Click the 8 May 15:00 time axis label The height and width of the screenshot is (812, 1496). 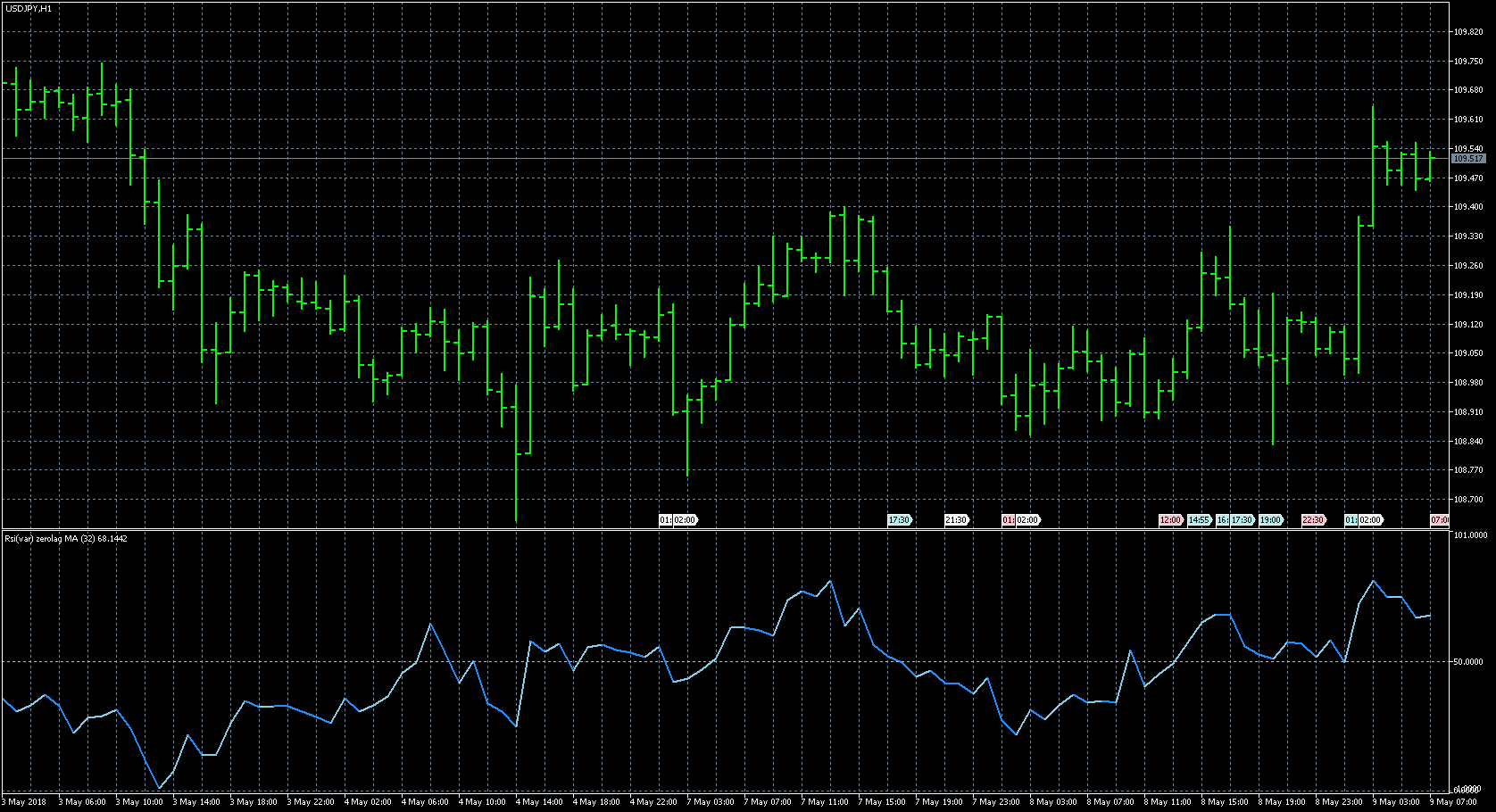1225,802
